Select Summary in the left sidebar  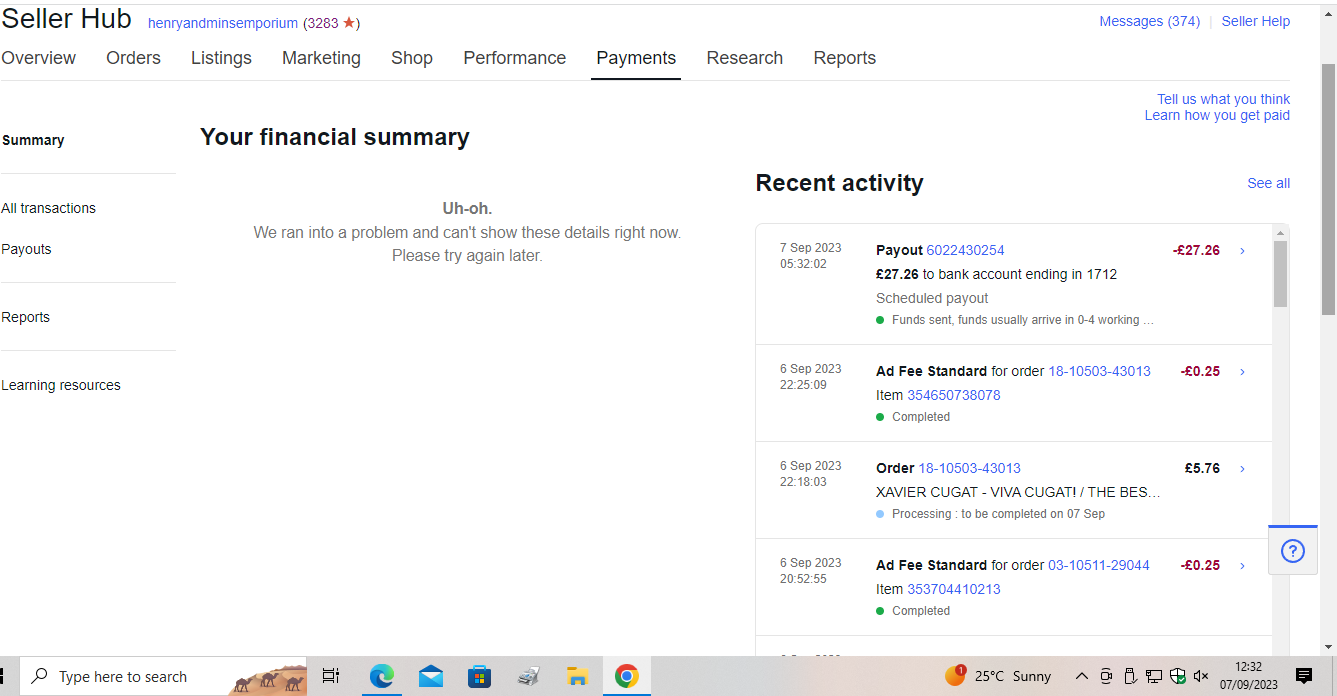coord(33,140)
